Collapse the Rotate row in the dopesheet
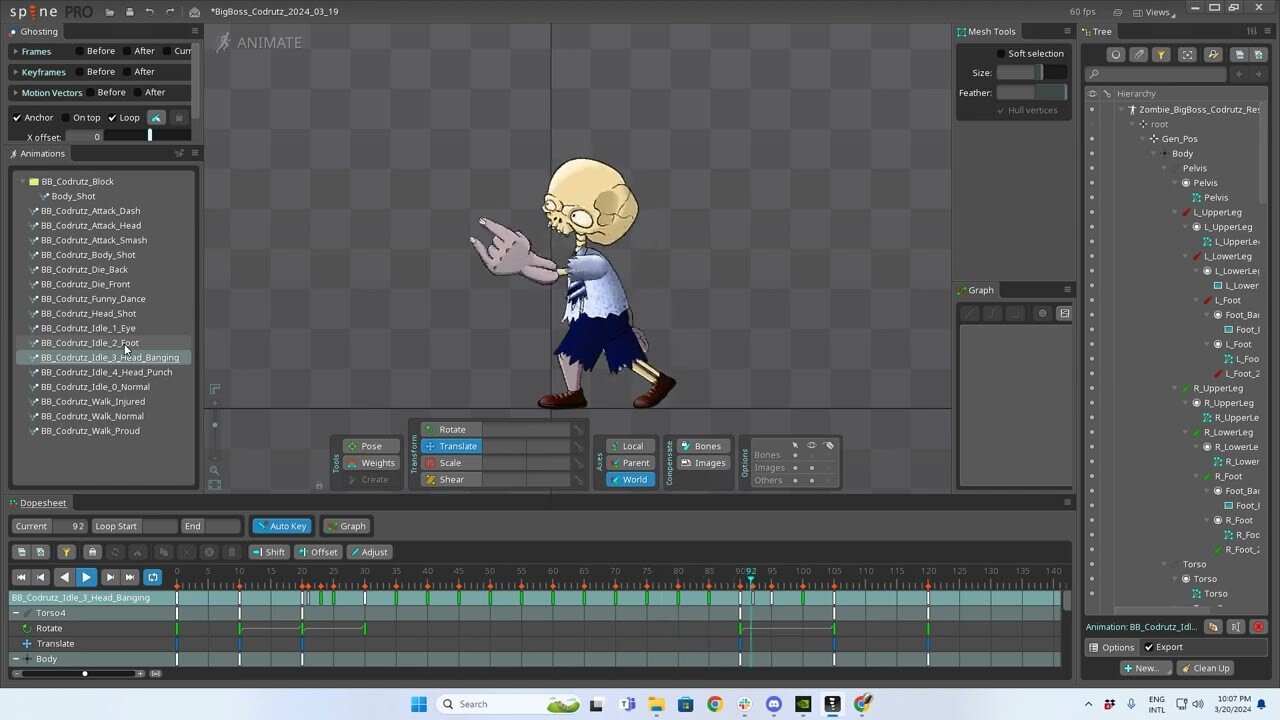The height and width of the screenshot is (720, 1280). coord(24,628)
